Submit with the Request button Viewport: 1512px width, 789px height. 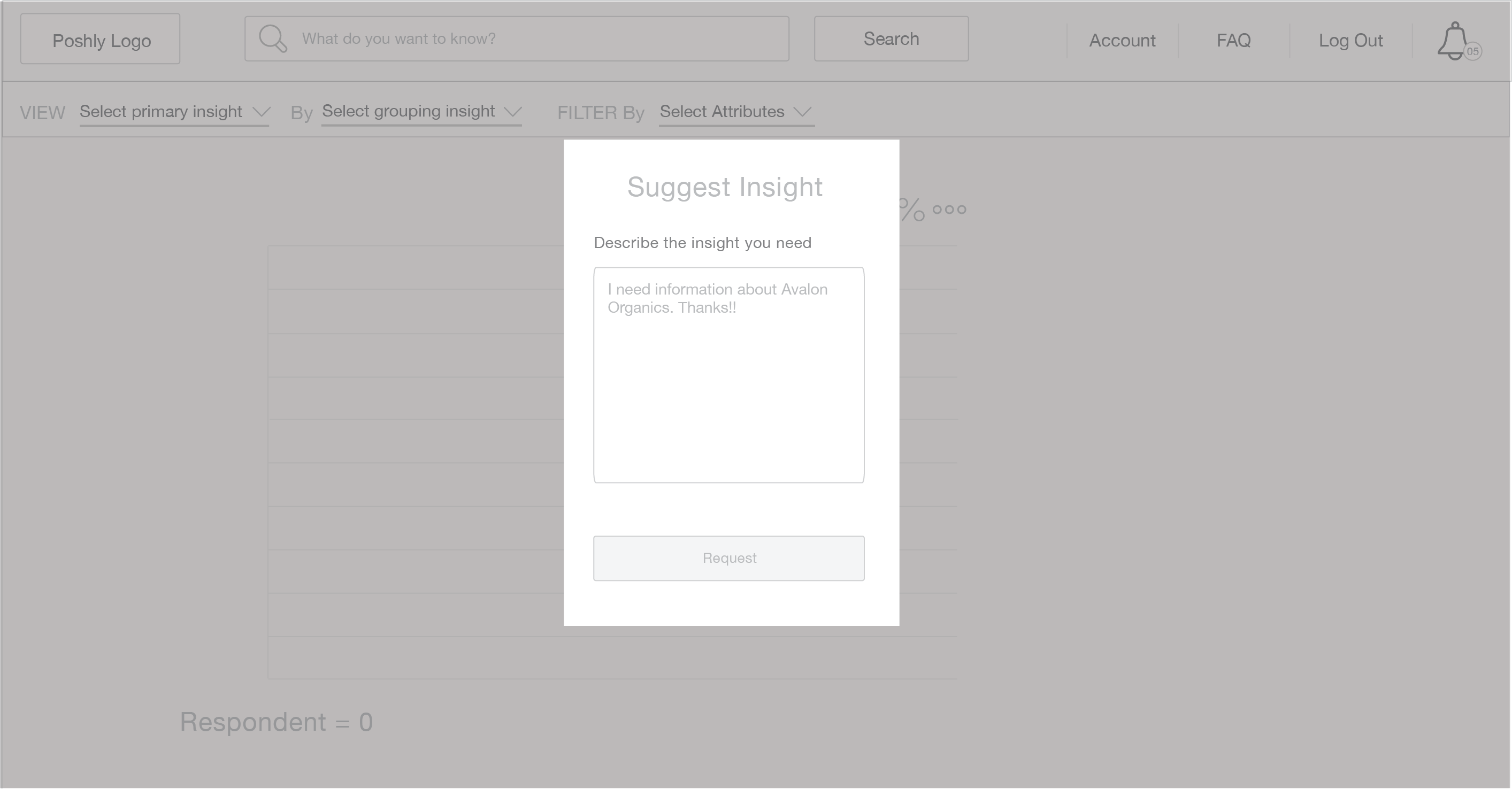click(728, 559)
